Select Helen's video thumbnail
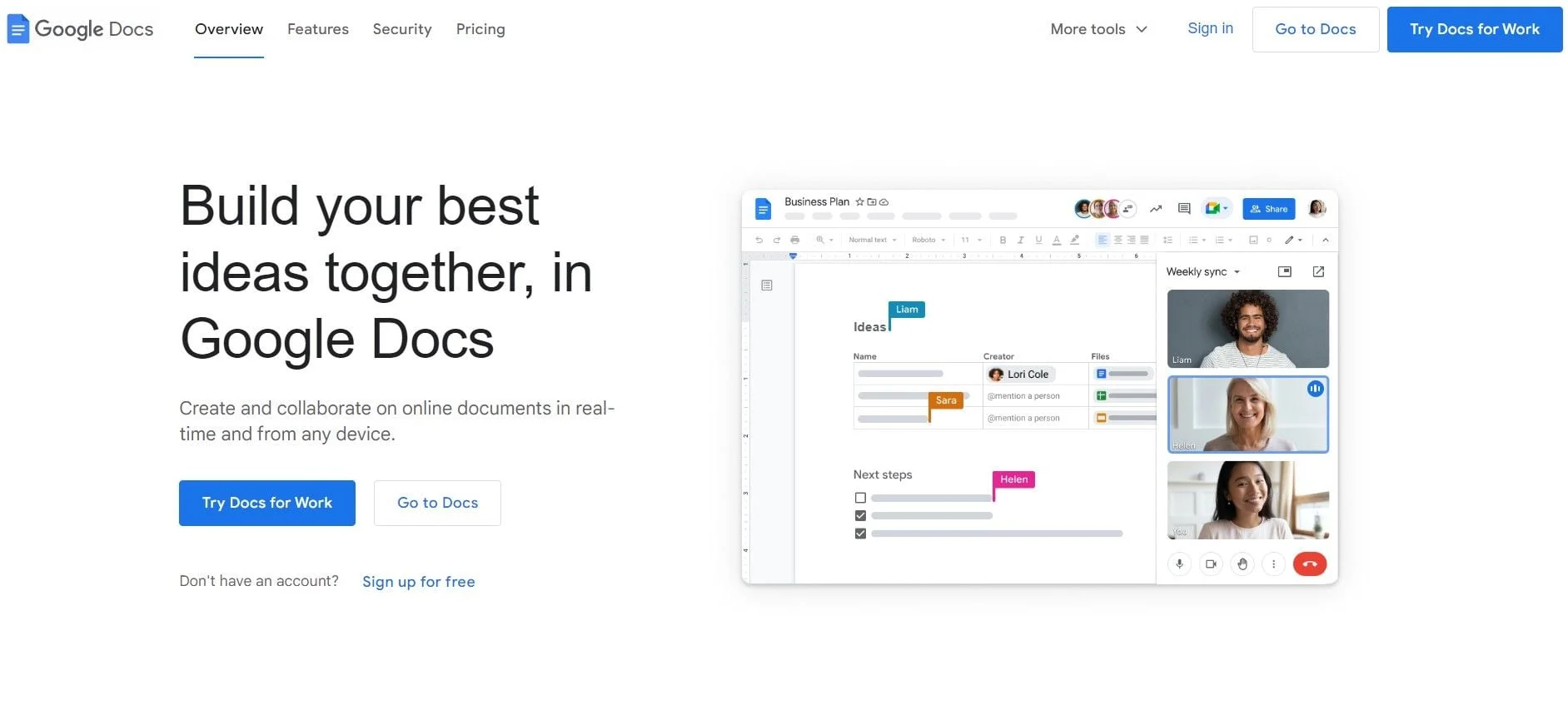Viewport: 1568px width, 710px height. tap(1247, 415)
